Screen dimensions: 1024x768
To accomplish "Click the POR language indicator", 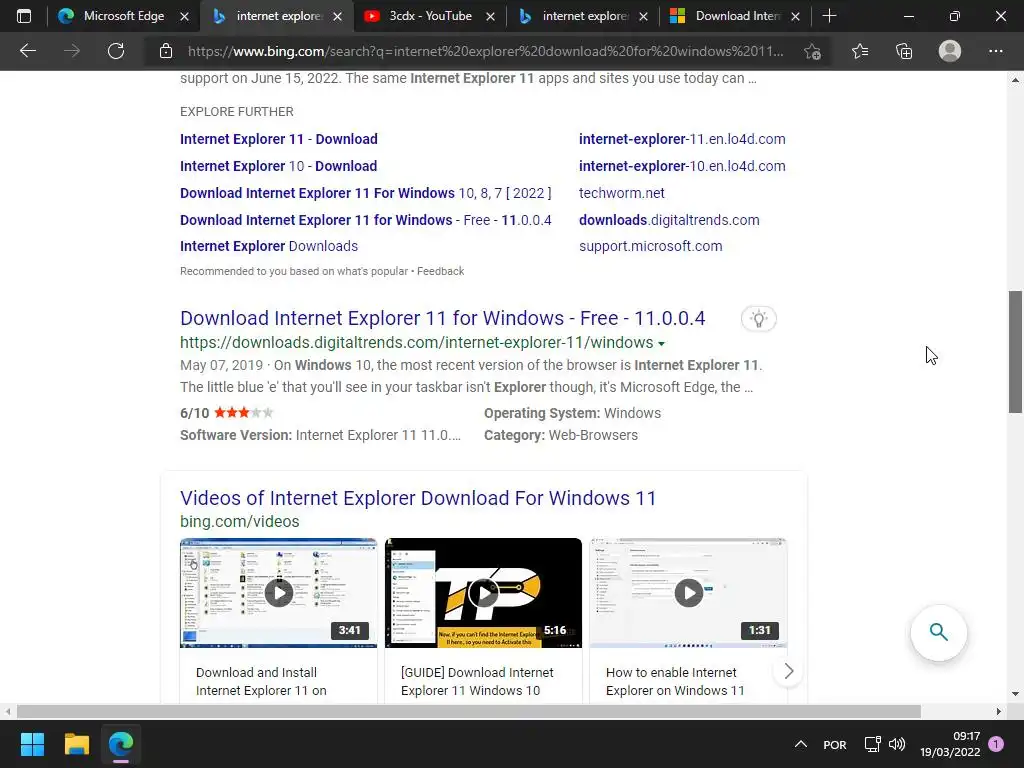I will point(835,744).
